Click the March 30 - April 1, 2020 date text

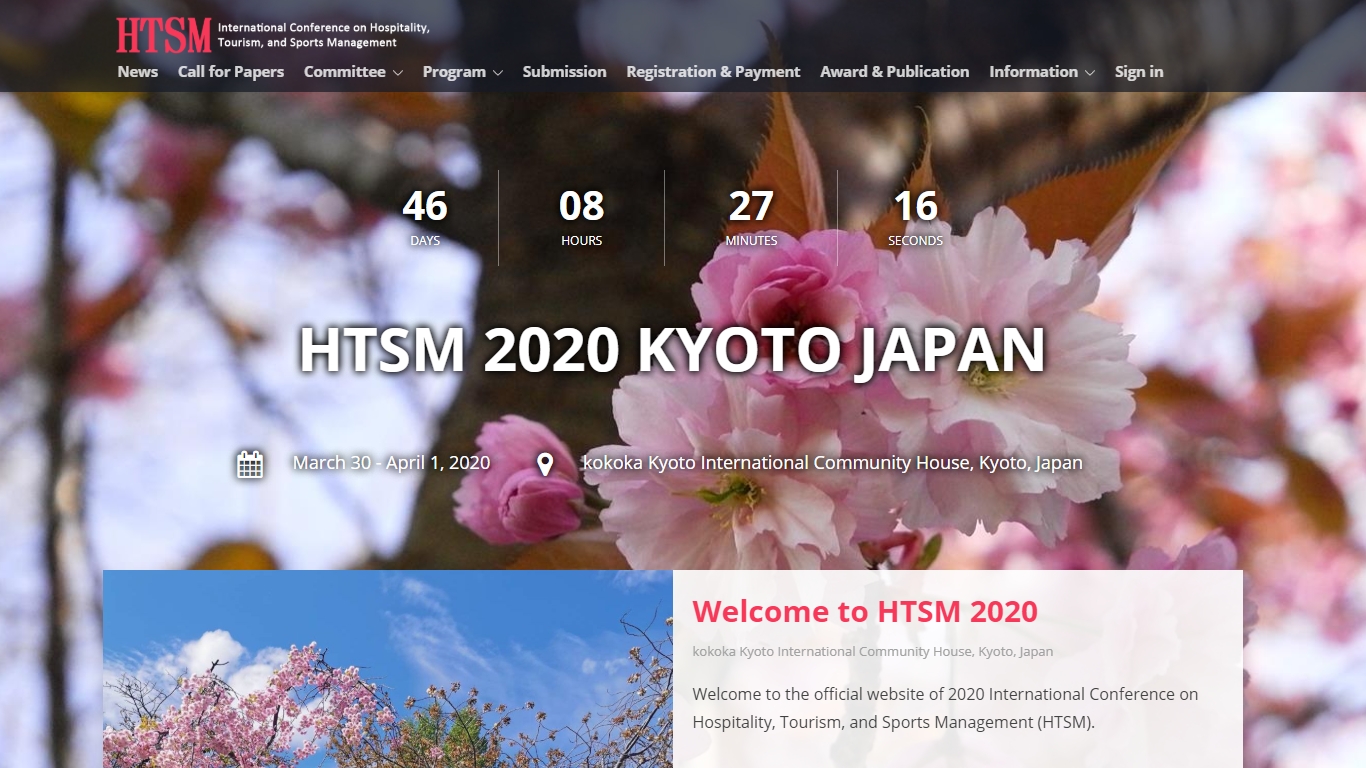click(x=391, y=463)
